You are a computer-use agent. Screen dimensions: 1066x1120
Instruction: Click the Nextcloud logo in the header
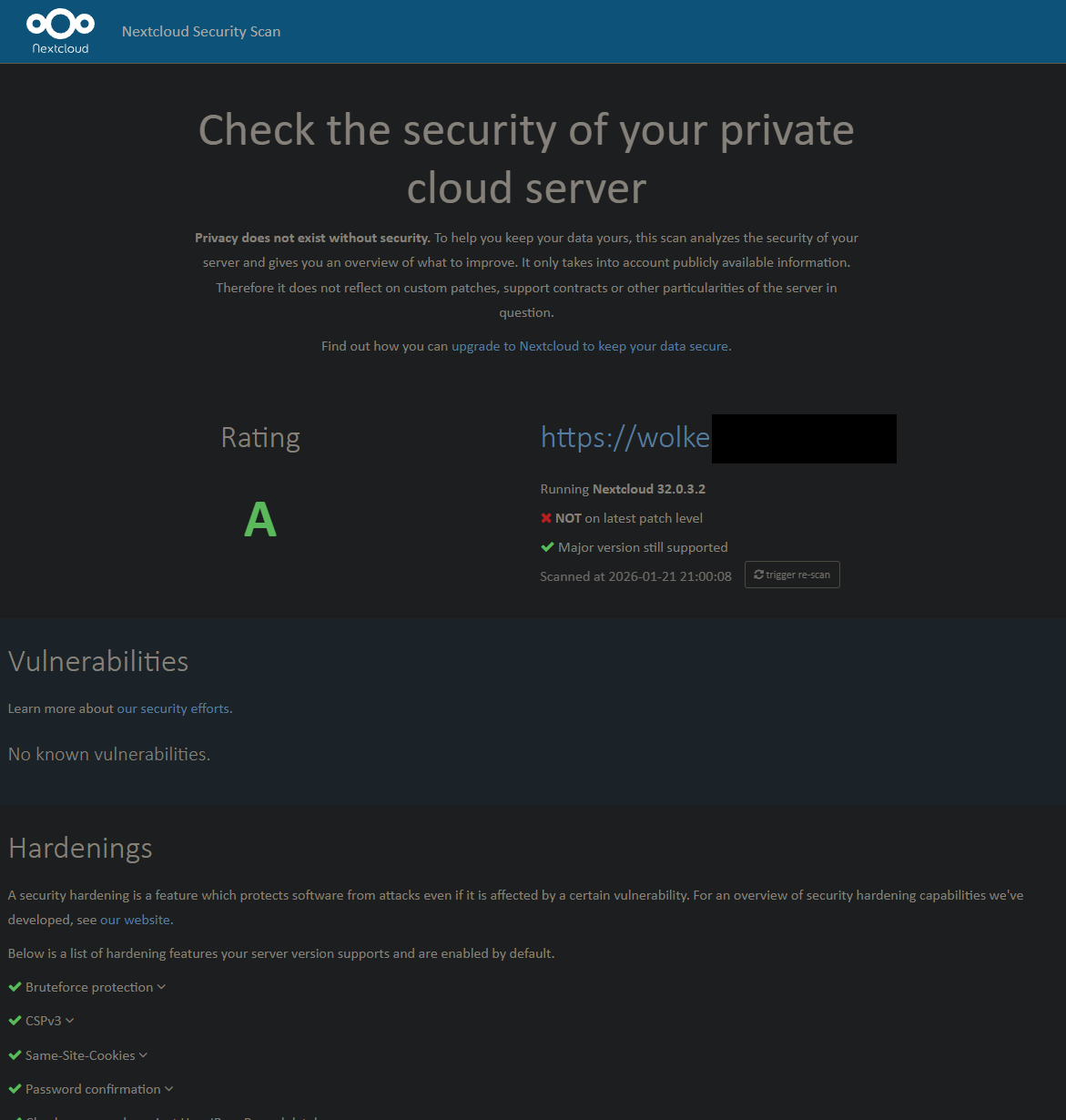click(x=60, y=31)
